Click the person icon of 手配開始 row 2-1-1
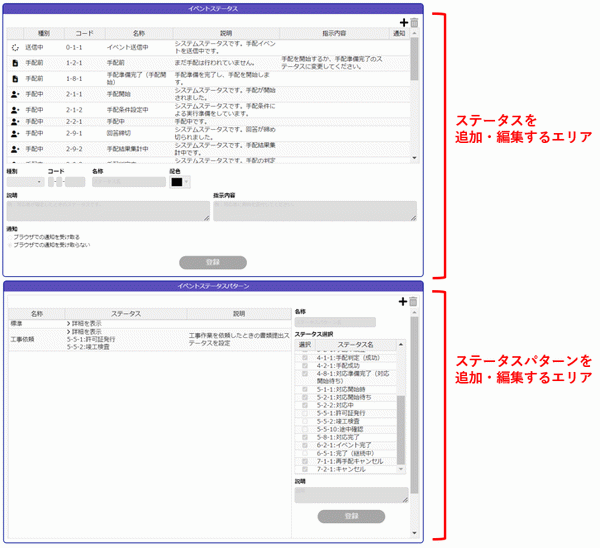The image size is (600, 548). pos(14,94)
